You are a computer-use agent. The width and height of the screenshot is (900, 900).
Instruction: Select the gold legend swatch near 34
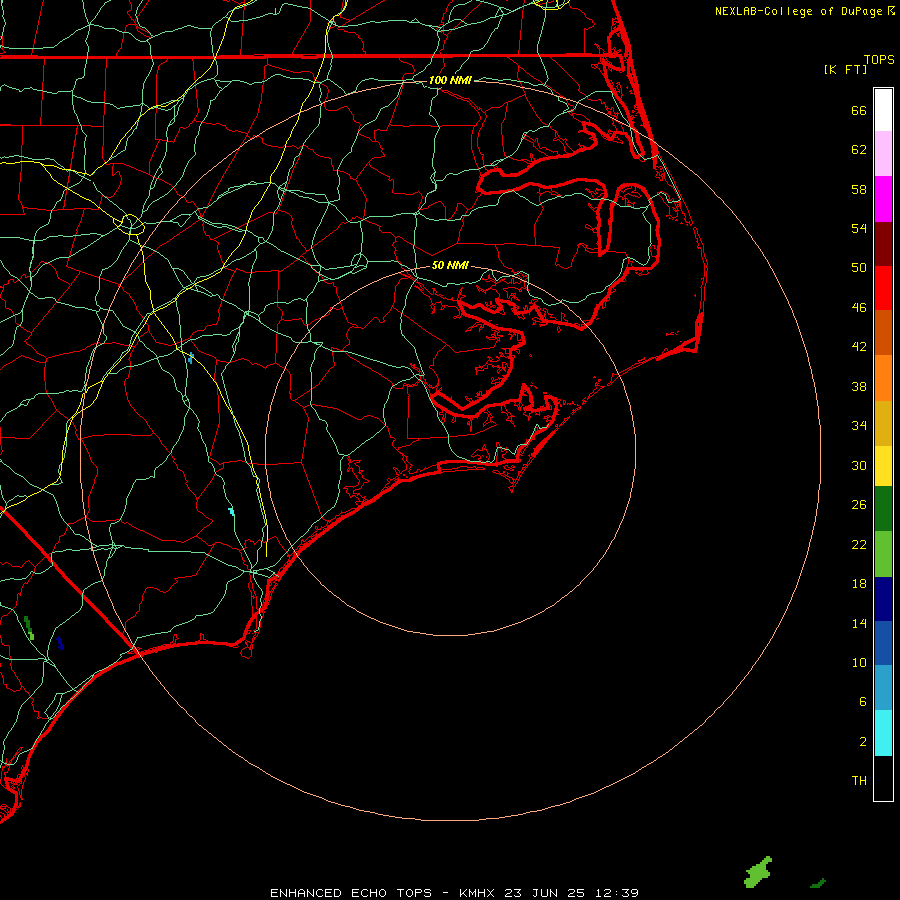[x=883, y=423]
